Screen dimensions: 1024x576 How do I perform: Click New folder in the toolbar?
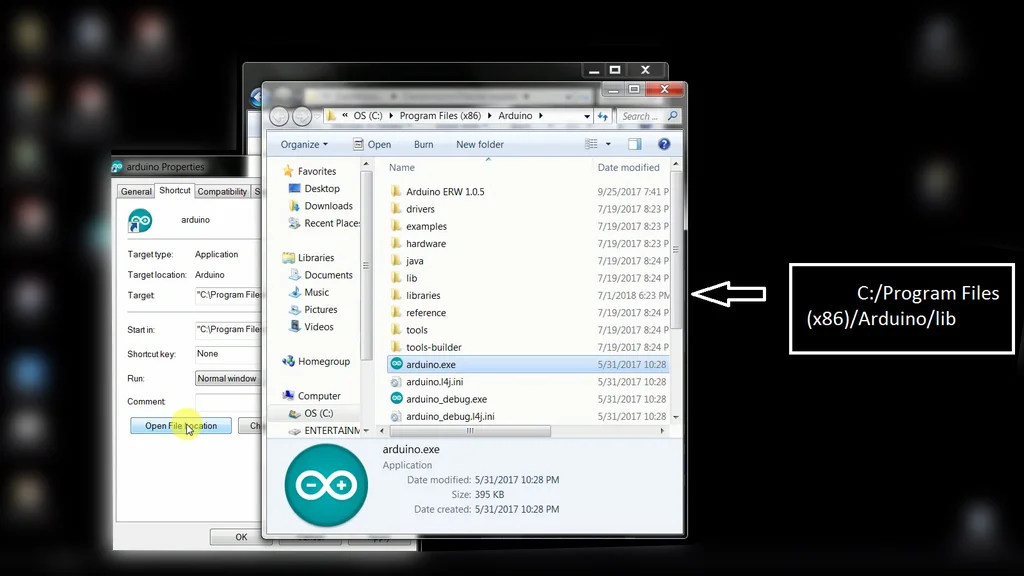click(479, 144)
